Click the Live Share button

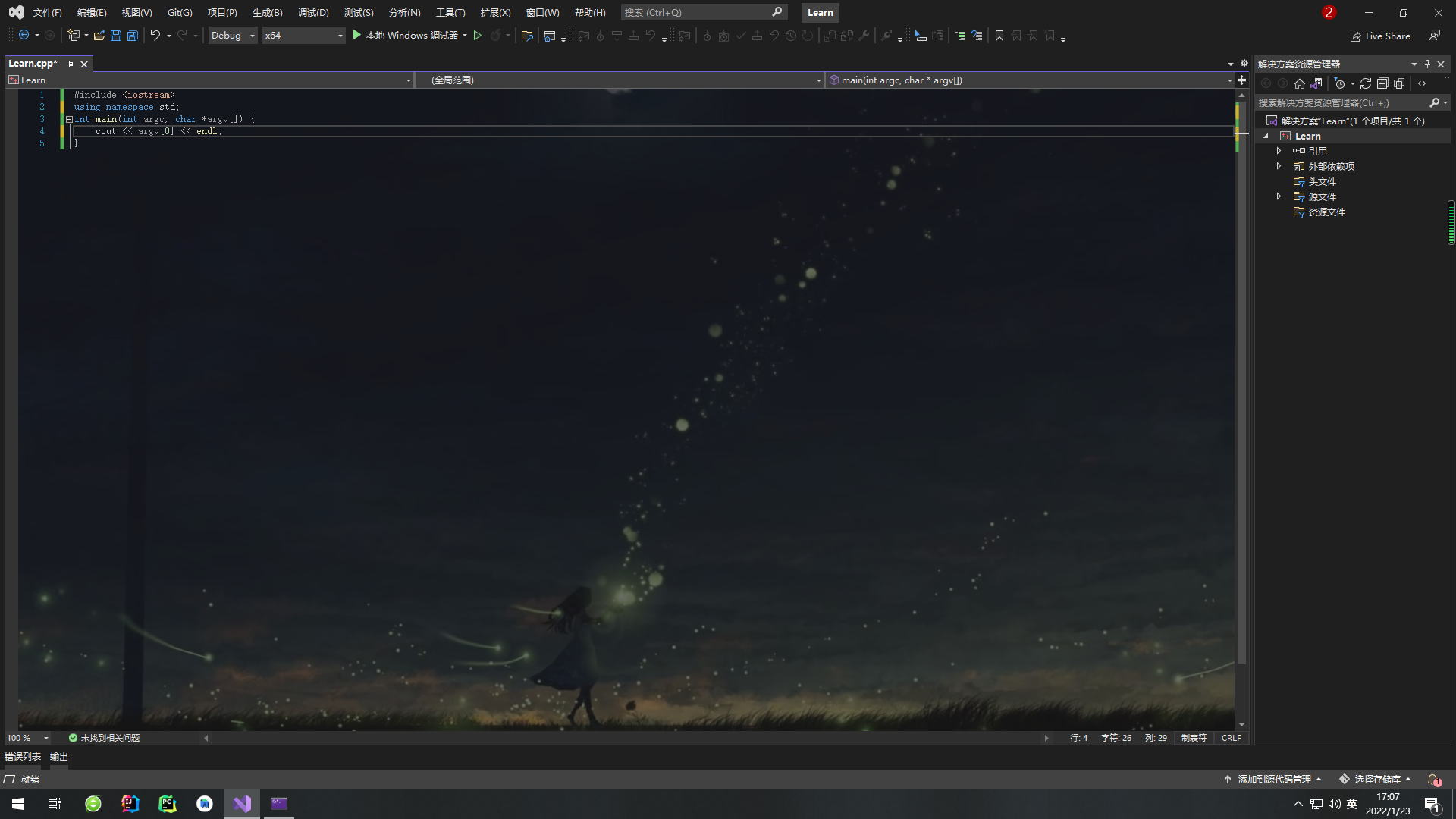tap(1380, 36)
